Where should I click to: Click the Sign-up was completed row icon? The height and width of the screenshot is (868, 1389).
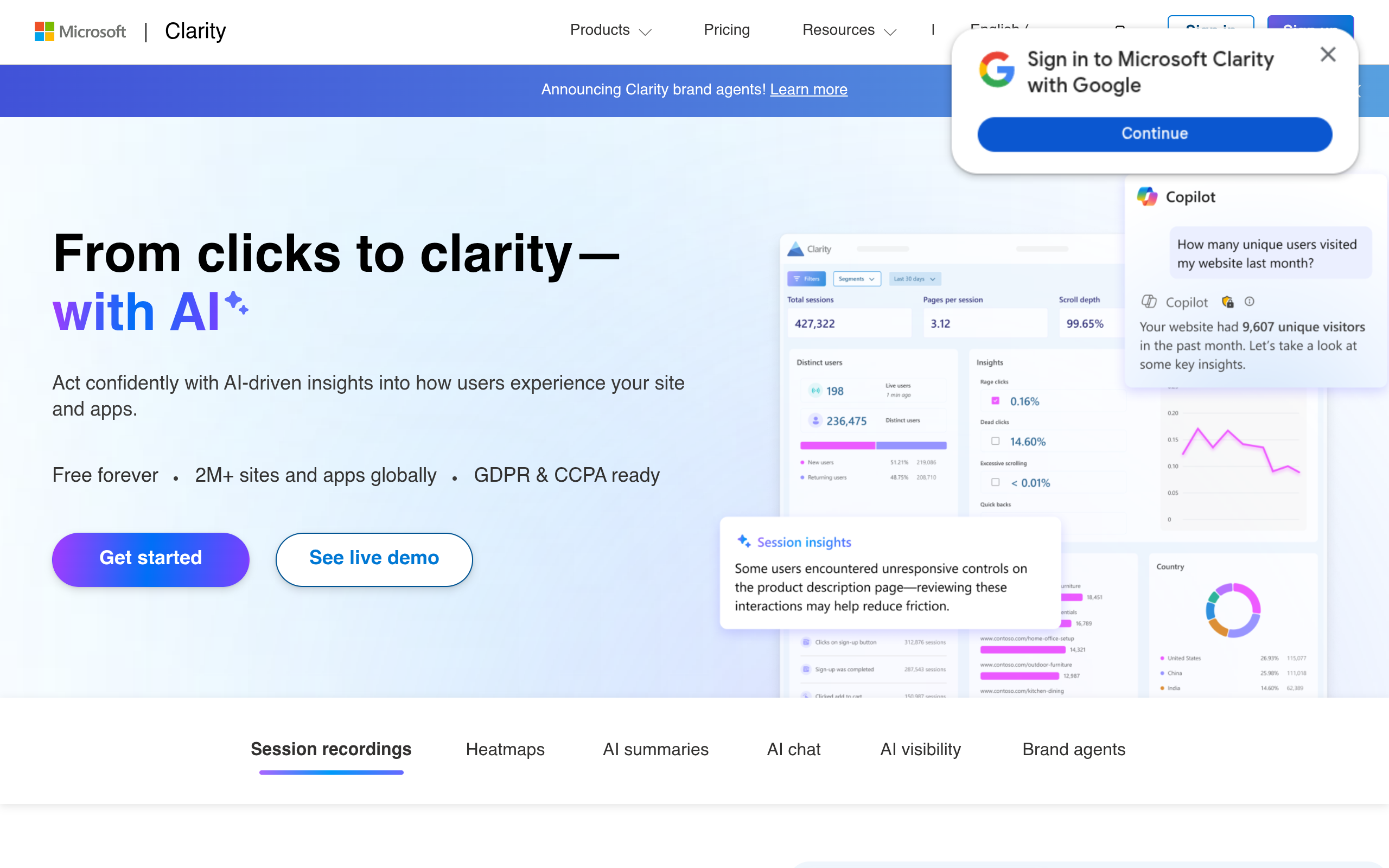(806, 669)
